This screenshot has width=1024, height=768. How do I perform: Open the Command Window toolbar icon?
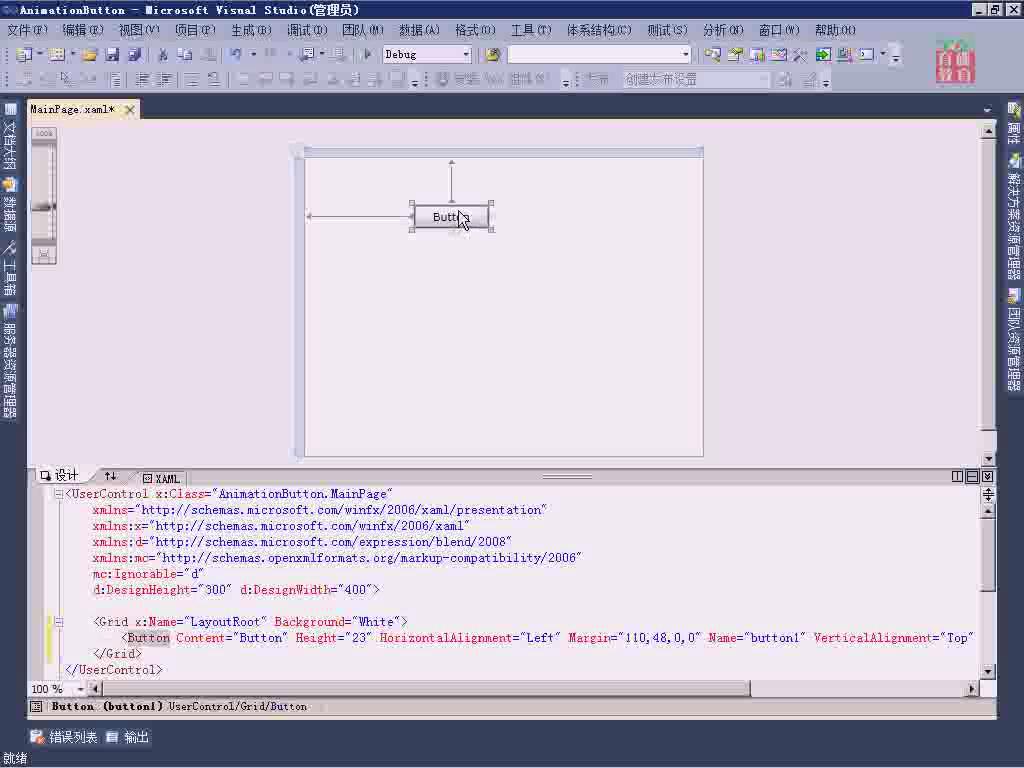pos(867,55)
